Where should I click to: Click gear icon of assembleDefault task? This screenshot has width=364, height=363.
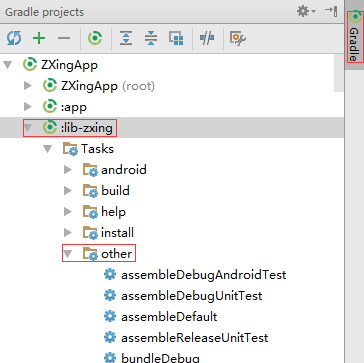pyautogui.click(x=110, y=316)
